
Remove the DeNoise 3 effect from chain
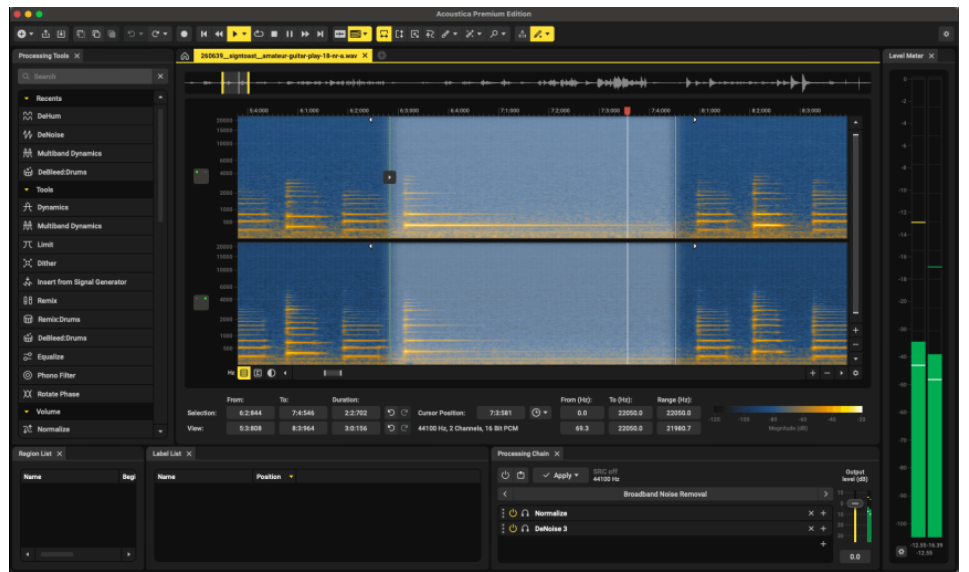(x=811, y=529)
